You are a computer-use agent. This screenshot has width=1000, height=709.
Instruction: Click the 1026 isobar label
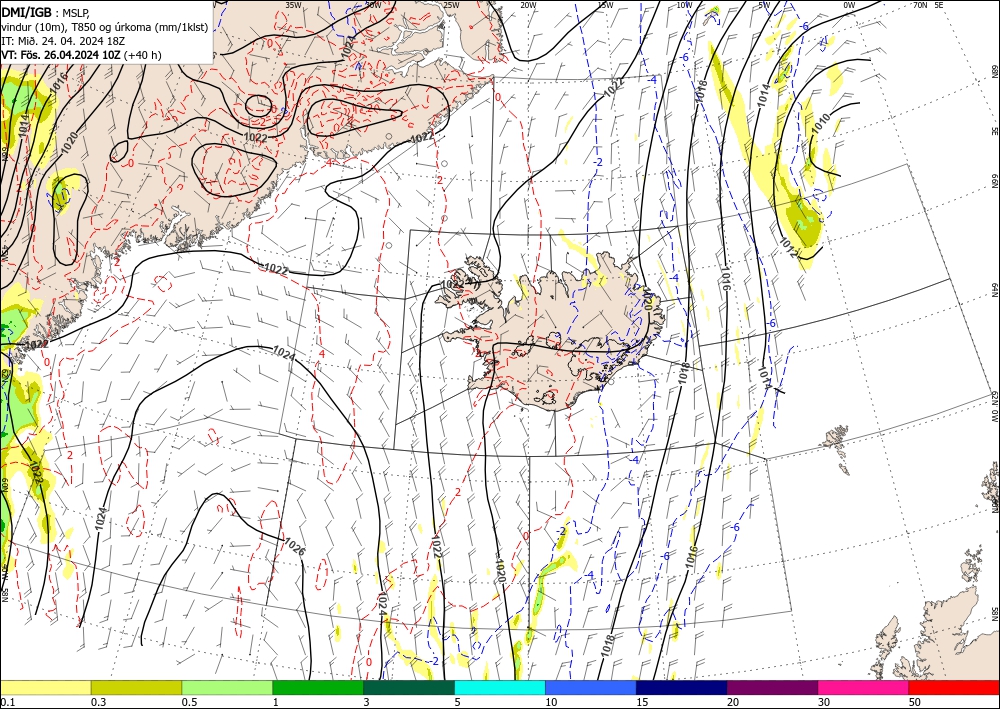pos(294,545)
